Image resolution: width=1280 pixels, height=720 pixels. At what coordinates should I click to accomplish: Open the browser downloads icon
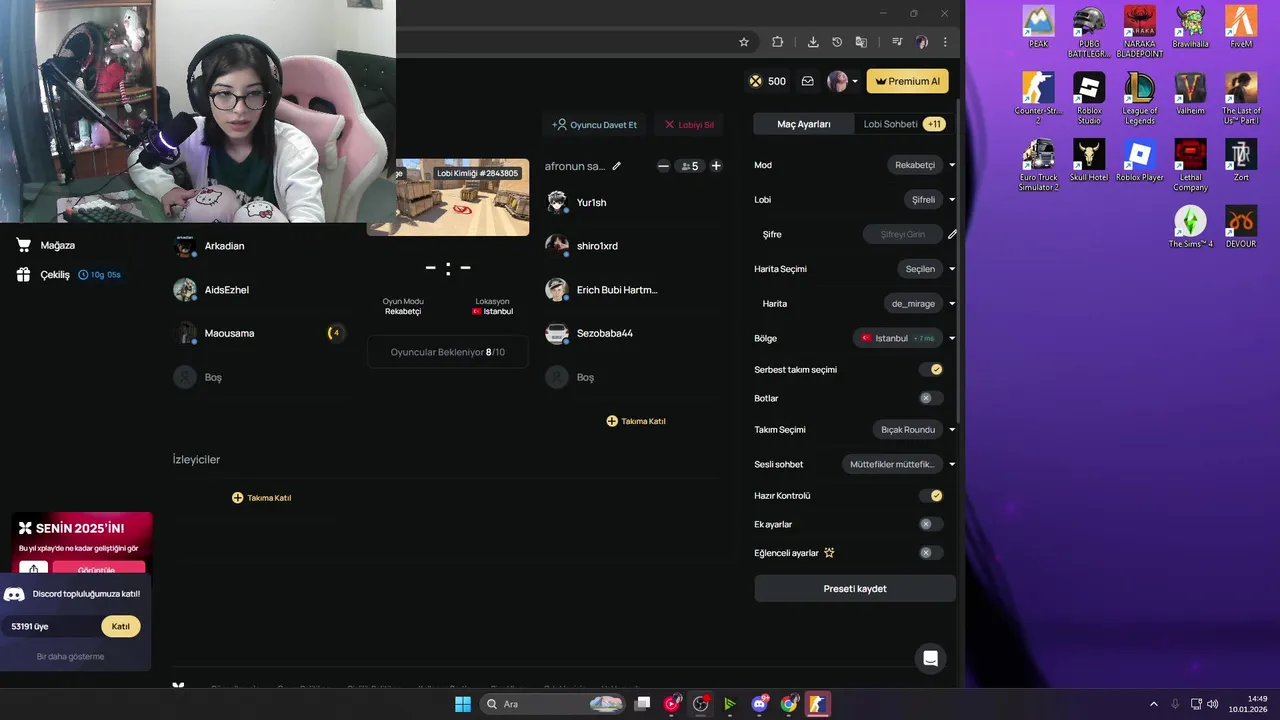(813, 42)
